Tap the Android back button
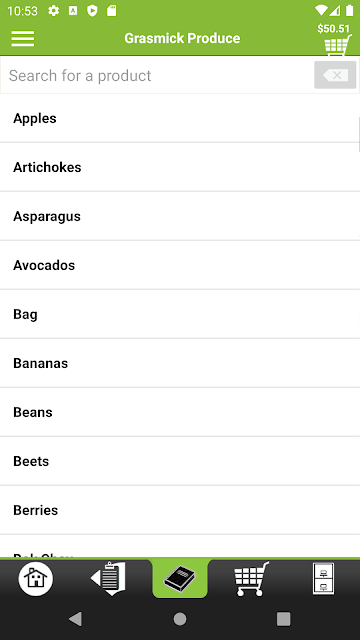The image size is (360, 640). [x=76, y=619]
